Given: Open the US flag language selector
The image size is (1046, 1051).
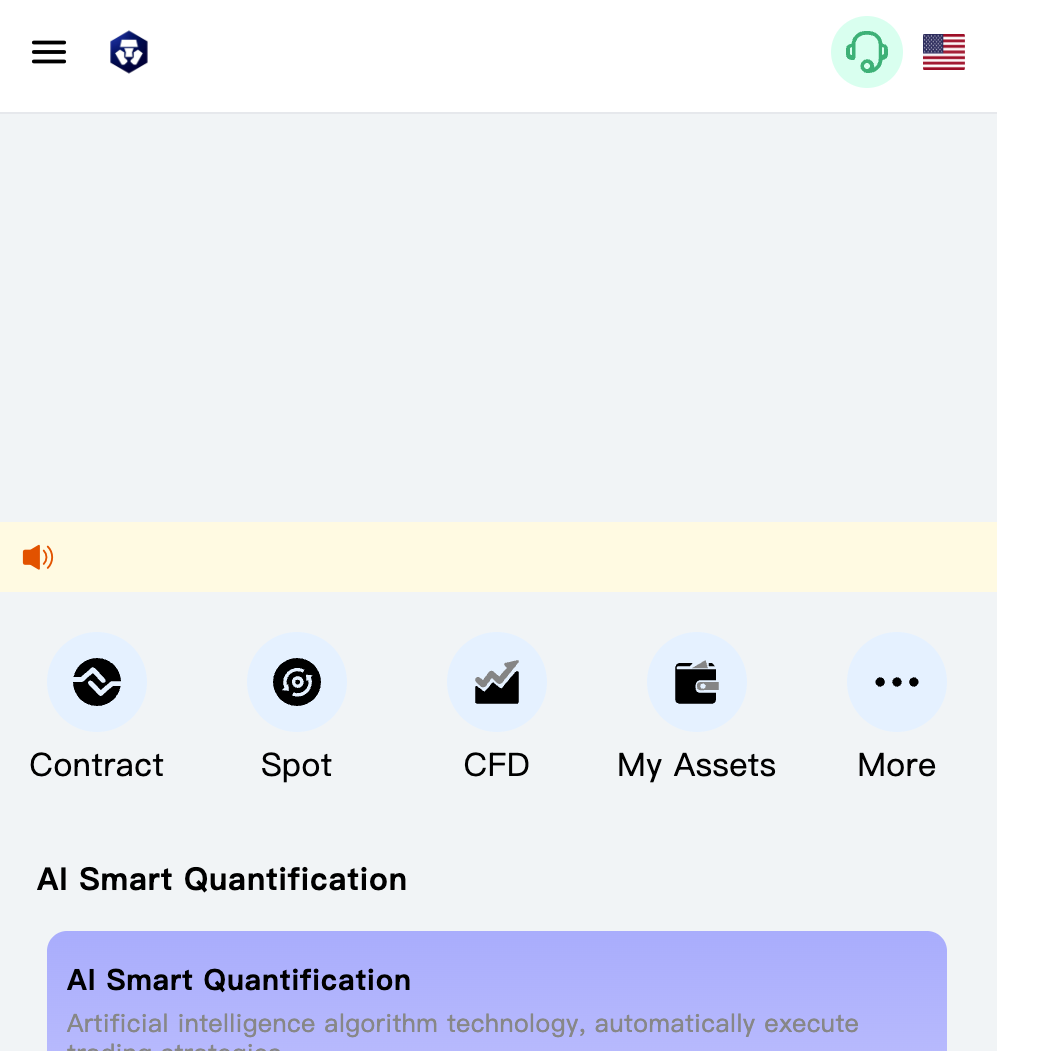Looking at the screenshot, I should (x=943, y=52).
